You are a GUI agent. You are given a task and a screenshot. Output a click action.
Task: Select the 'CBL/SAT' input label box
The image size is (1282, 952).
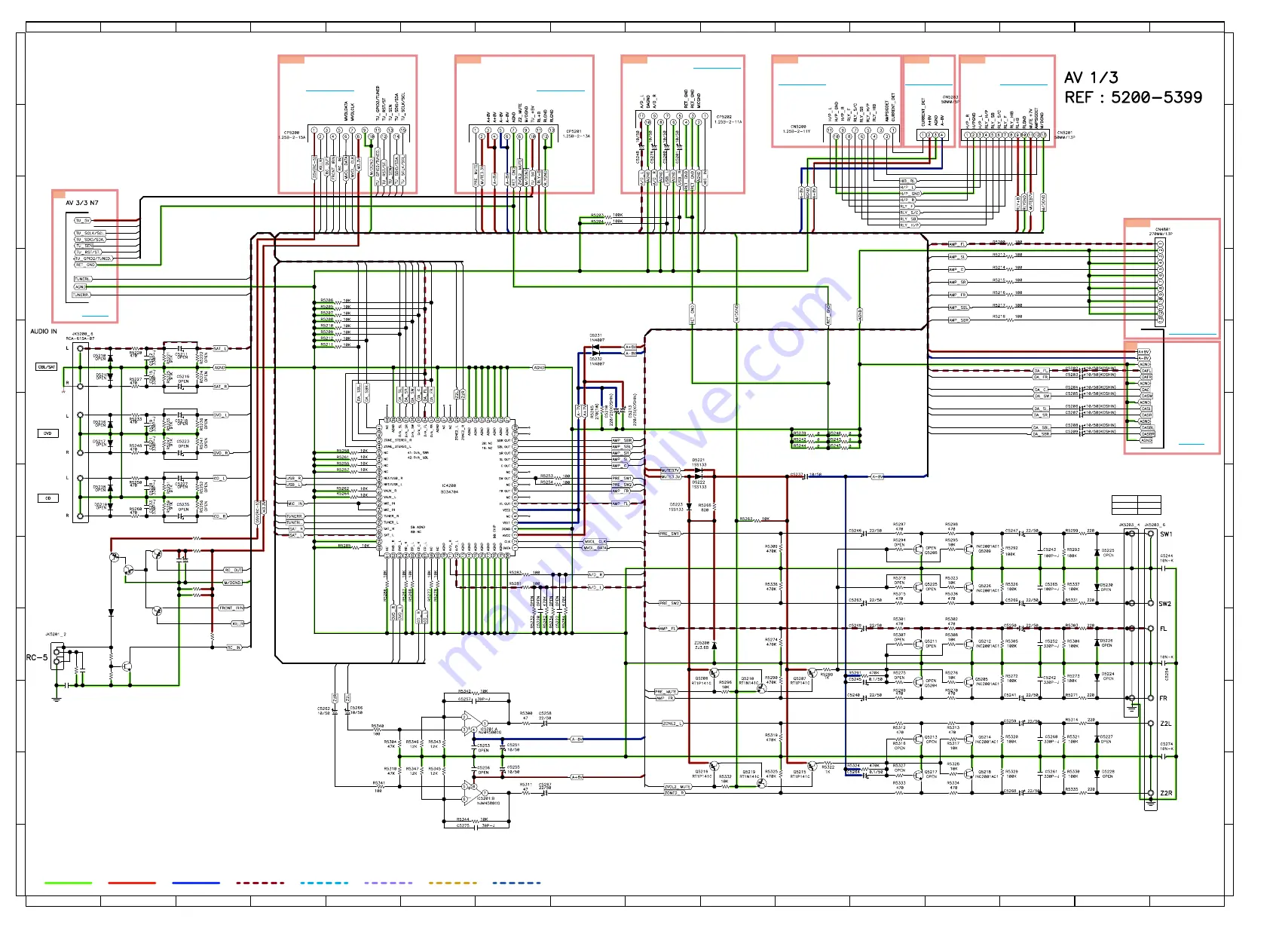point(47,367)
